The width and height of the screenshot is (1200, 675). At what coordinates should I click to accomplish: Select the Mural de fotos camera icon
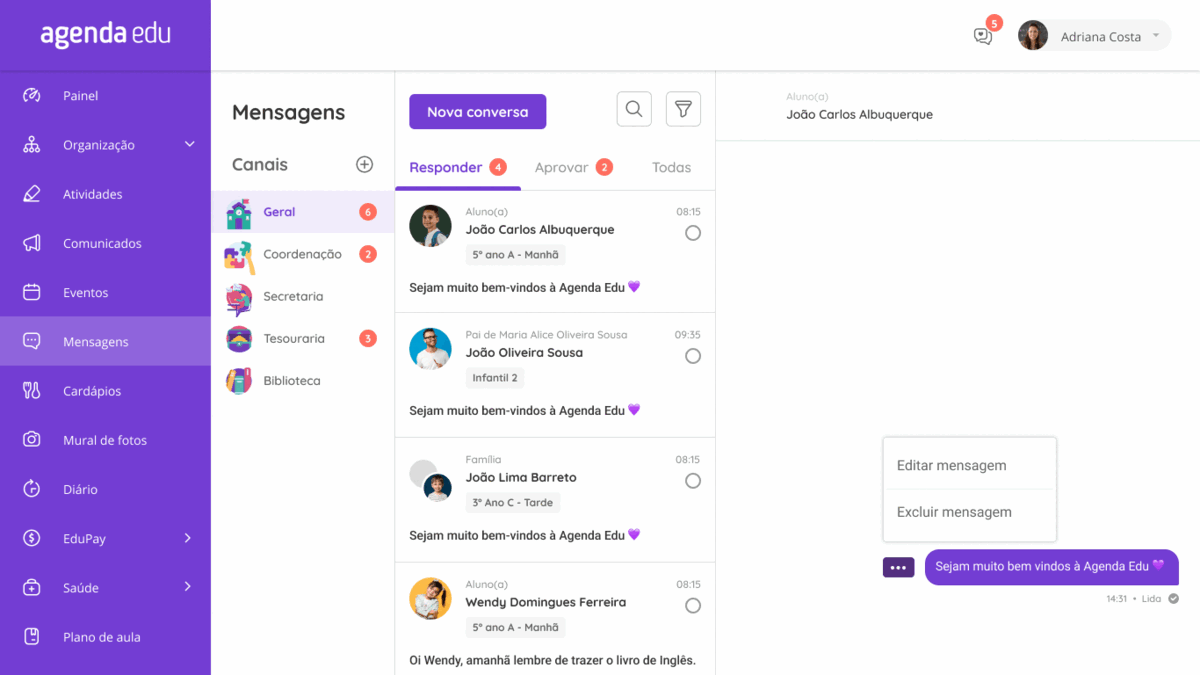tap(32, 440)
